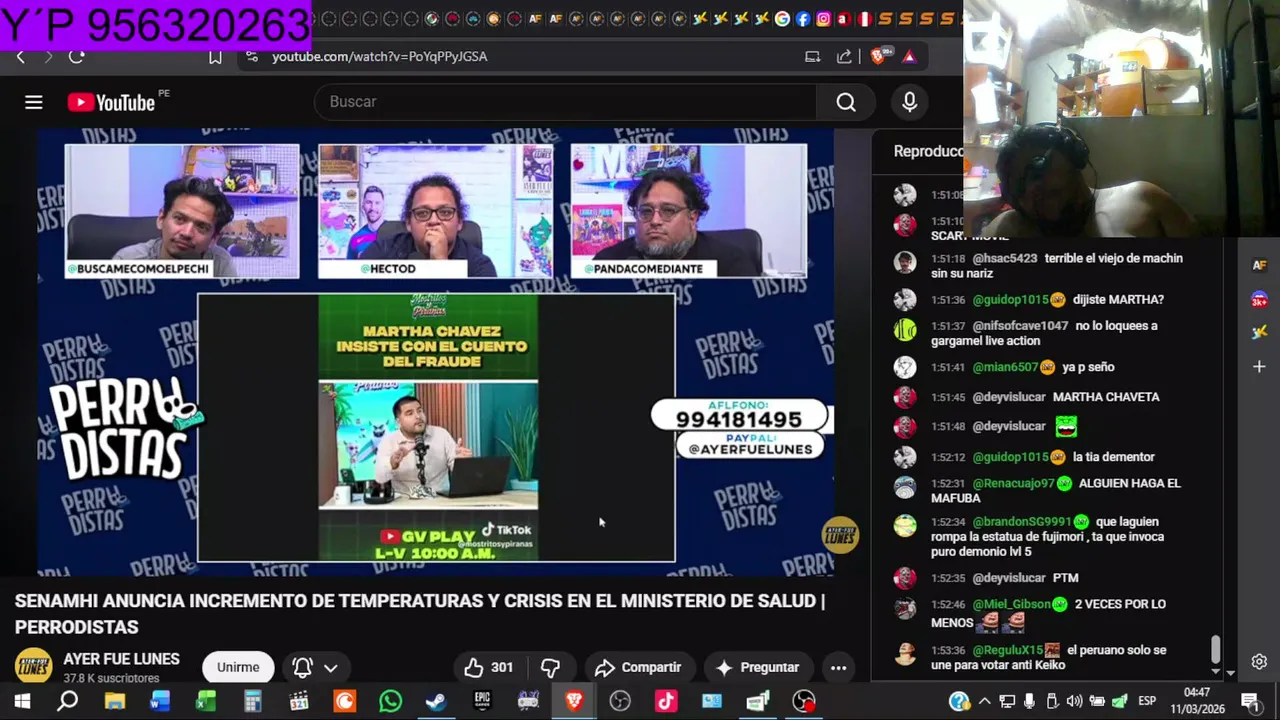Open Word from the taskbar
This screenshot has width=1280, height=720.
click(160, 701)
